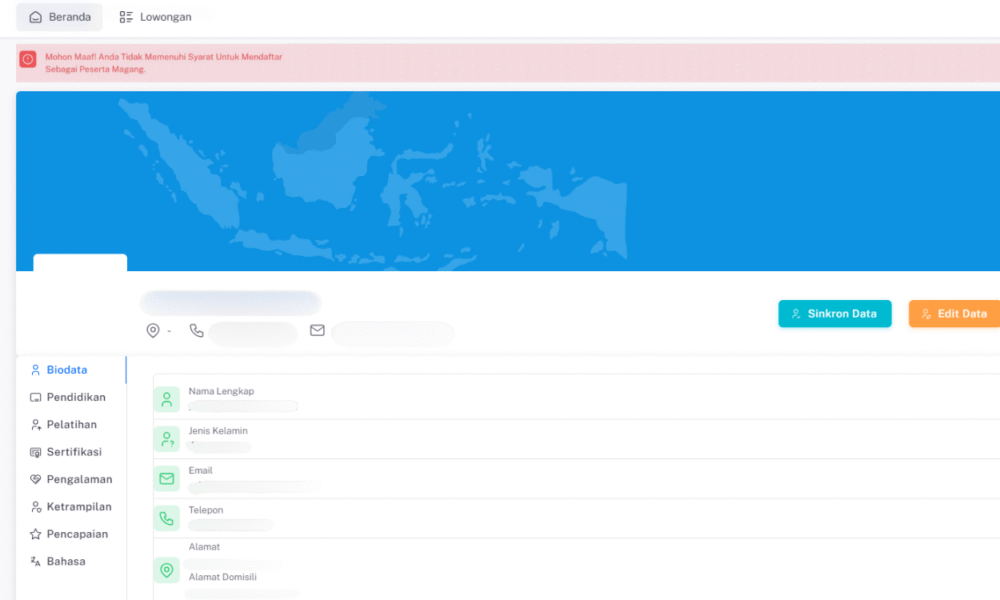Click the Lowongan list icon
1000x600 pixels.
(126, 17)
